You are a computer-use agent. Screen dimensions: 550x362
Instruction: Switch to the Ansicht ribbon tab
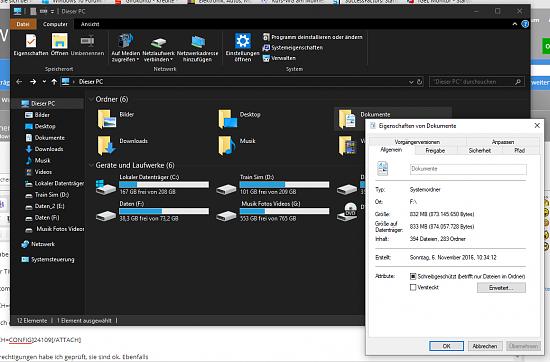(x=90, y=24)
